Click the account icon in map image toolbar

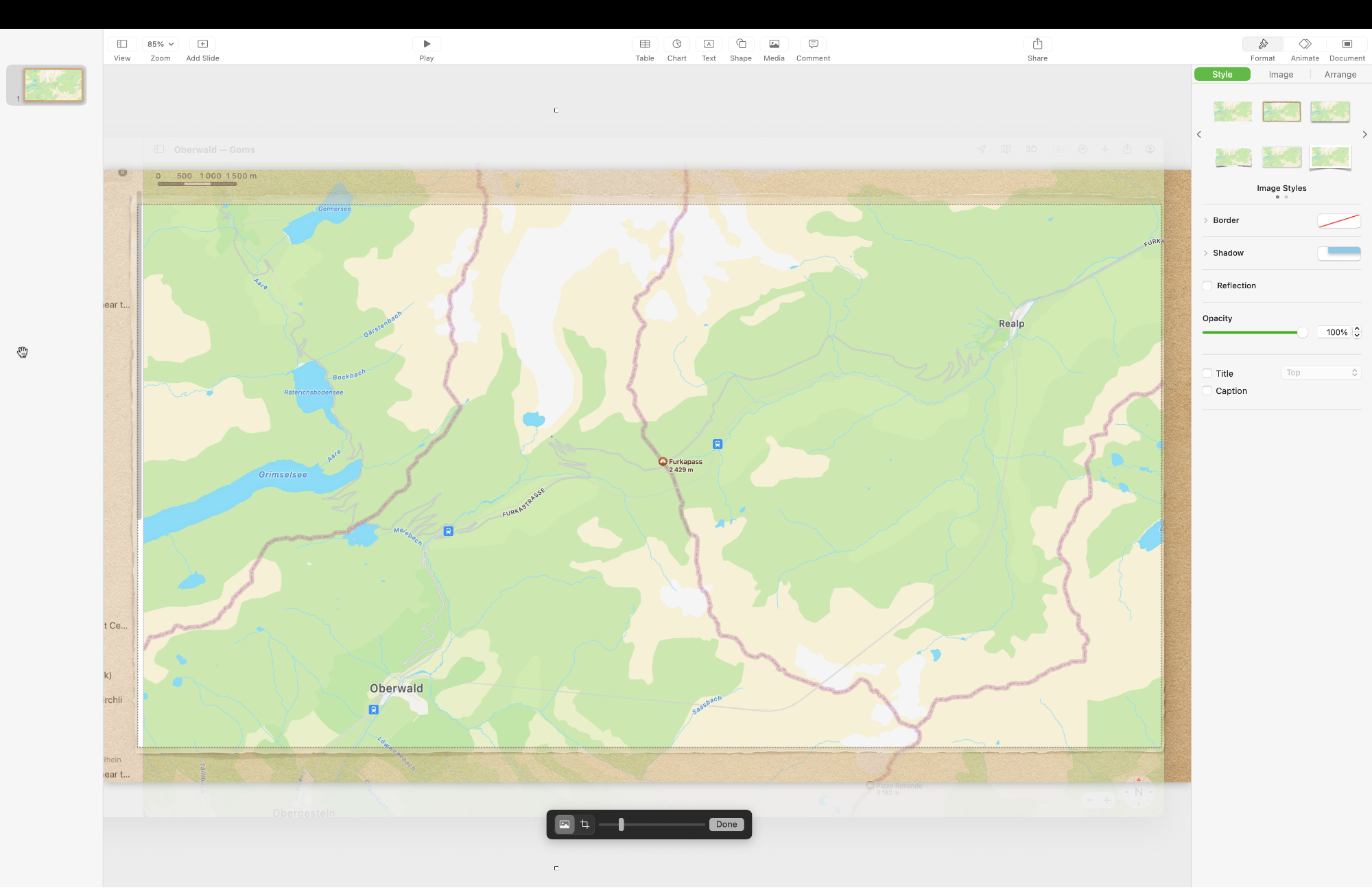click(1150, 150)
